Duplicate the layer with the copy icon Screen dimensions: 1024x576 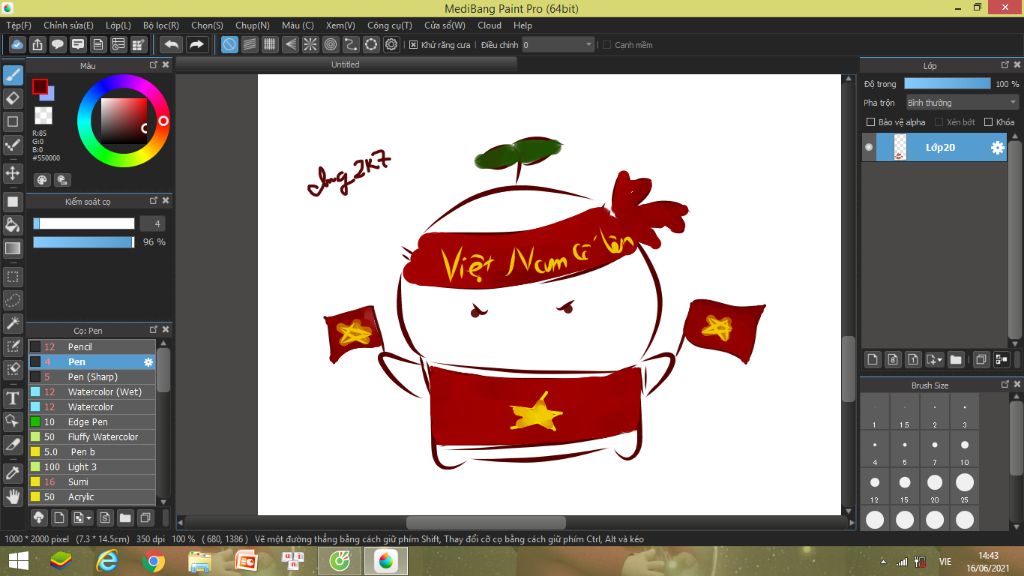point(981,359)
